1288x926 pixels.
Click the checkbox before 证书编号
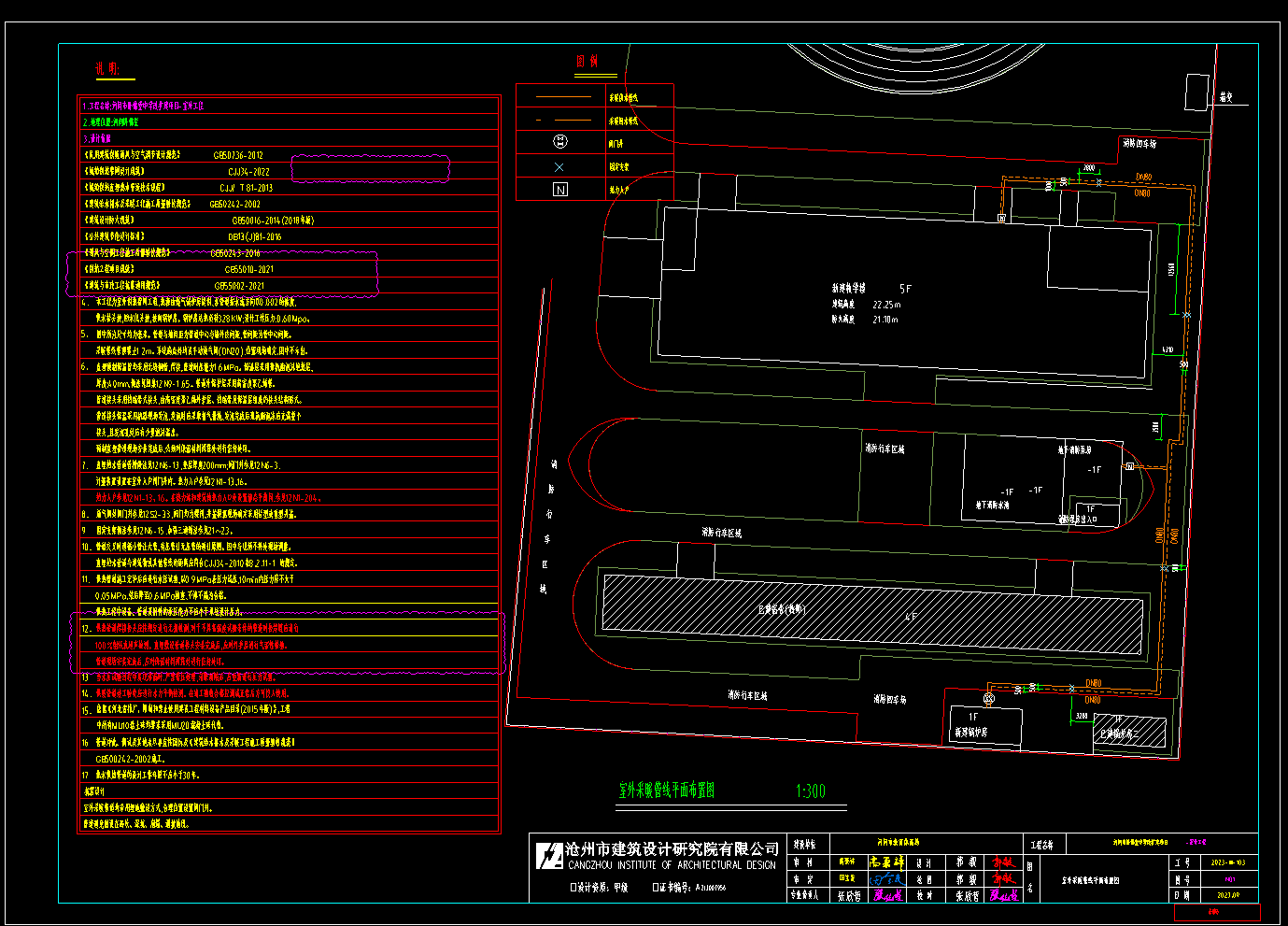[x=656, y=888]
